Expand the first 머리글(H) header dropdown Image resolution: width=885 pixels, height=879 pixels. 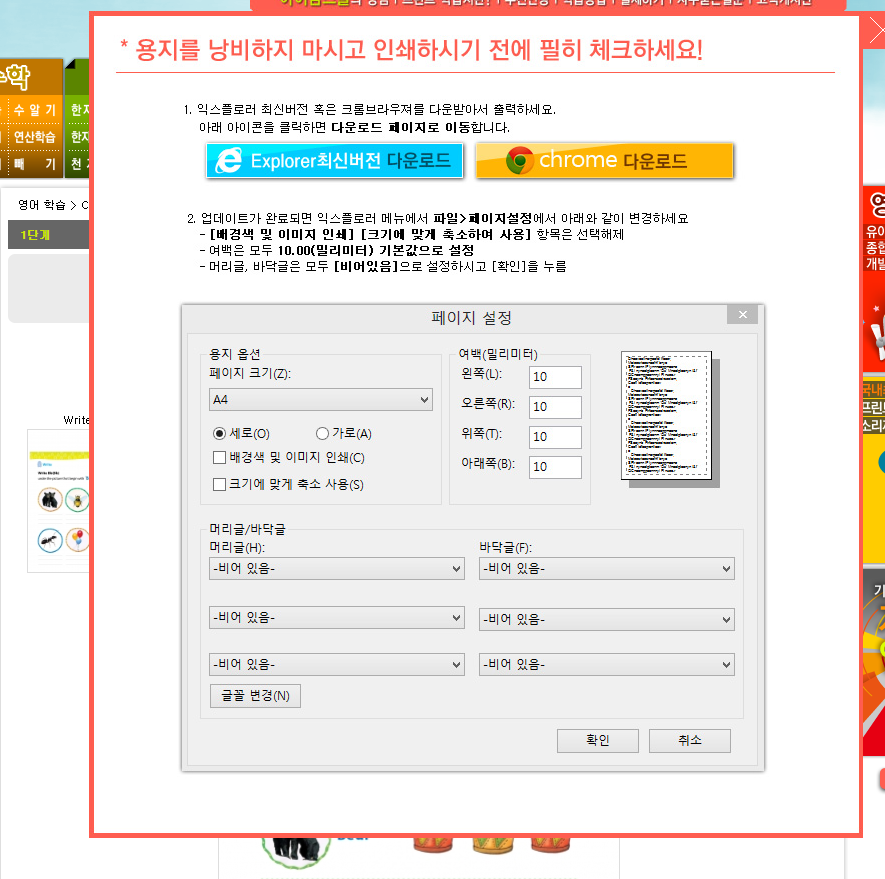[337, 569]
